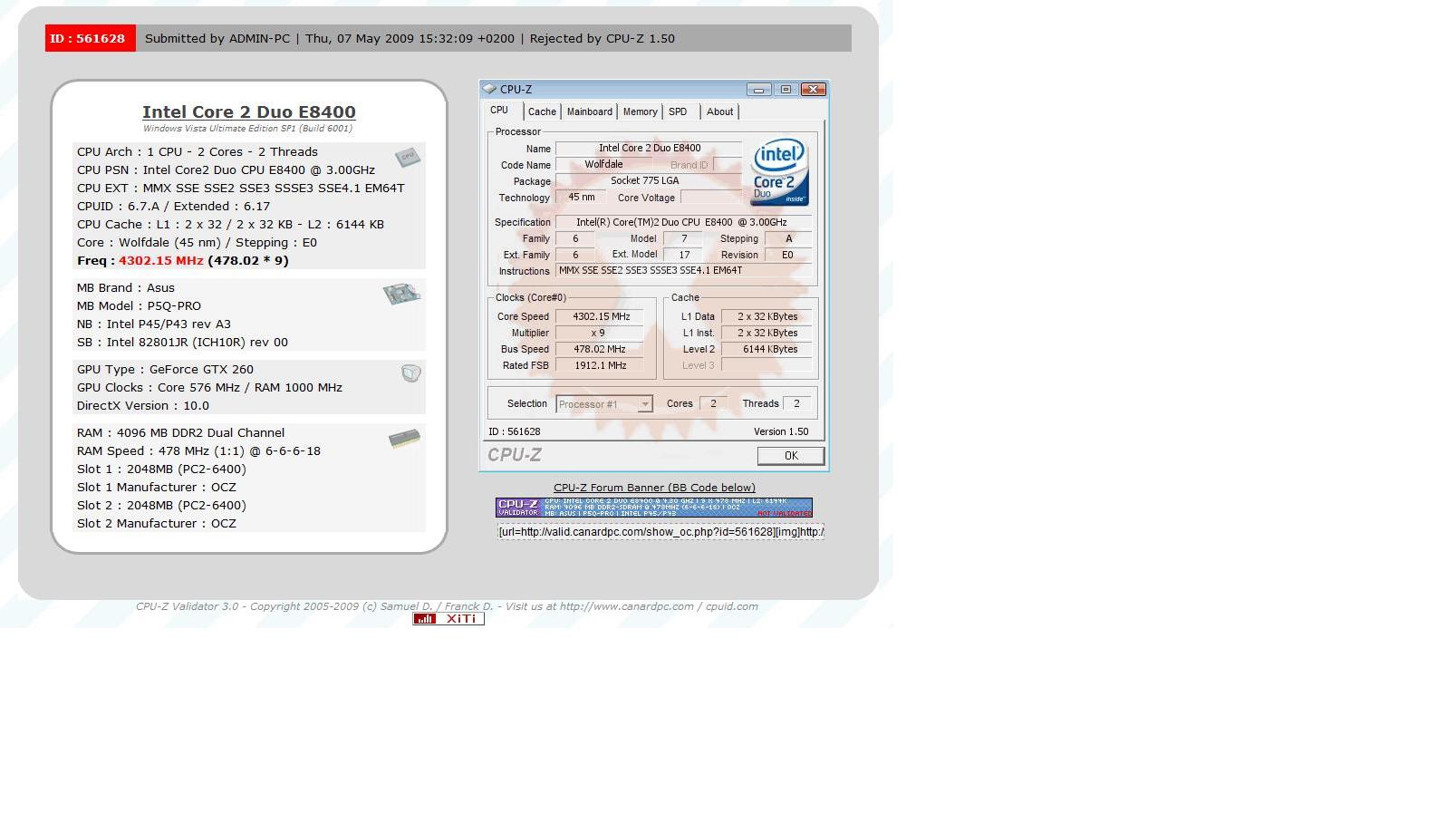Switch to the CPU tab
Screen dimensions: 1456x813
pos(499,111)
